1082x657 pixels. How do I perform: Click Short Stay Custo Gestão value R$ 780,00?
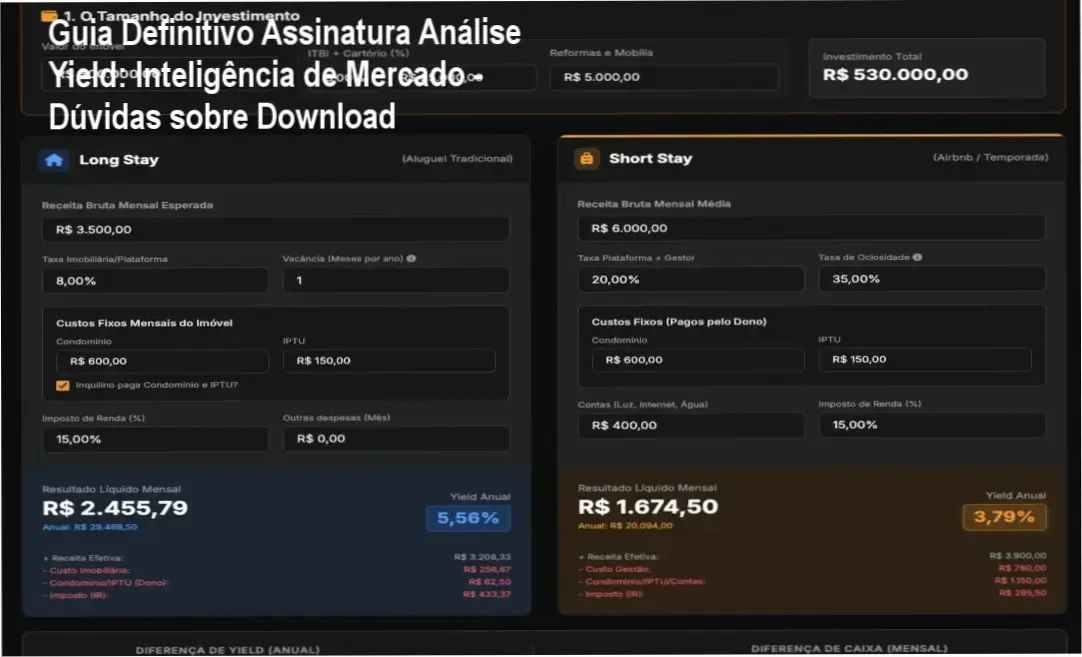1022,568
